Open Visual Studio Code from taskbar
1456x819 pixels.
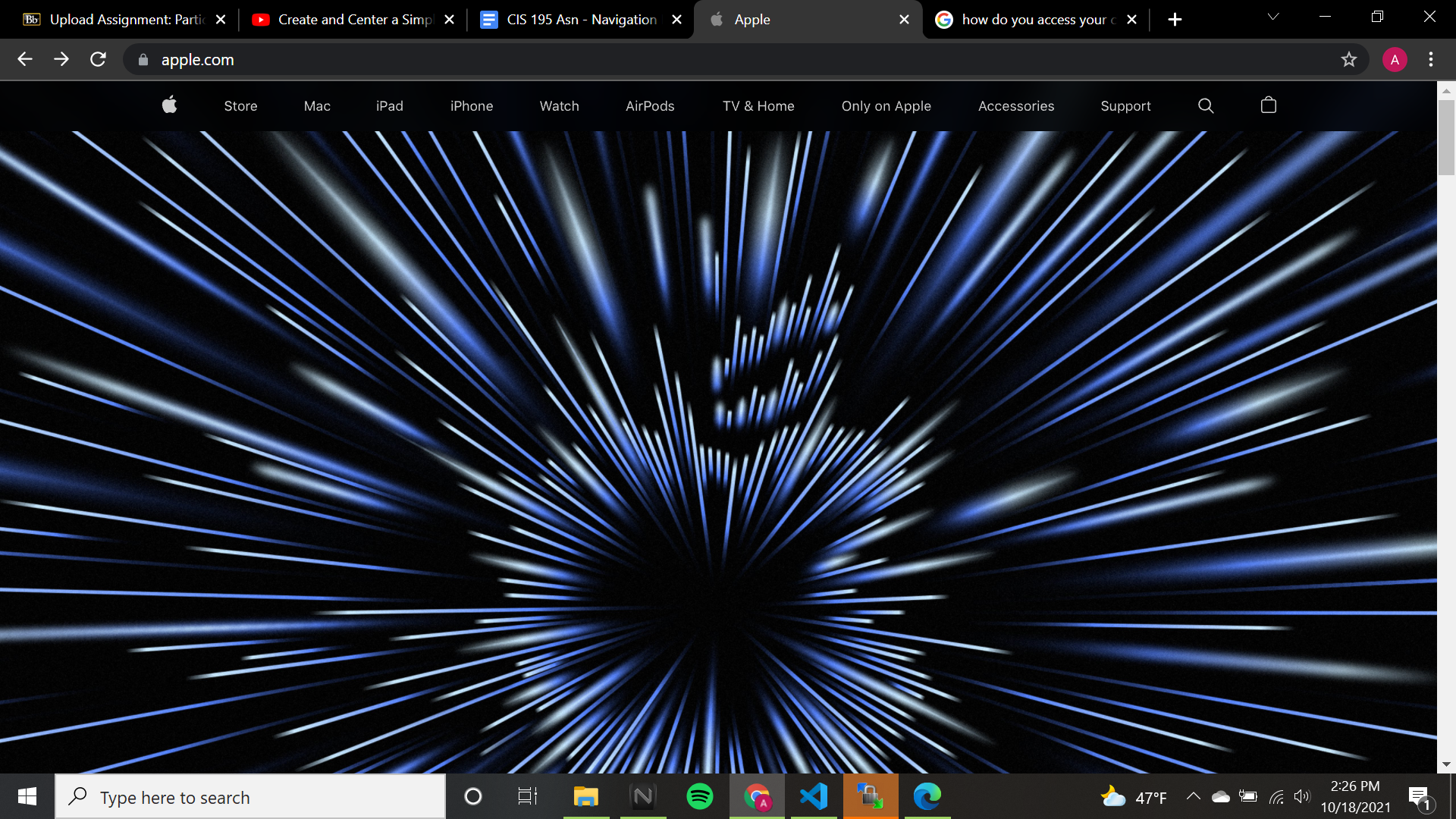pos(813,796)
